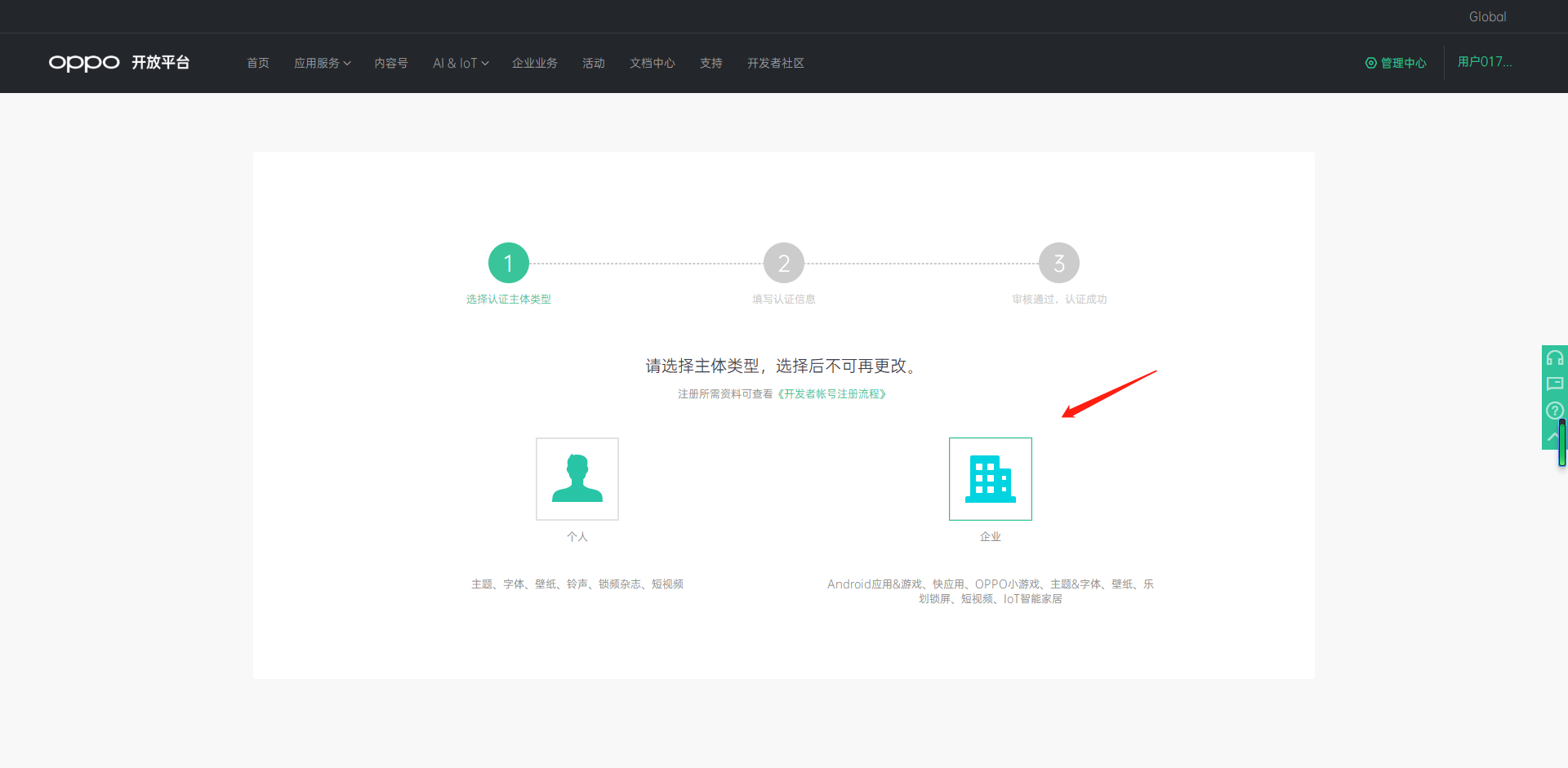The width and height of the screenshot is (1568, 768).
Task: Open 管理中心 link
Action: pos(1404,63)
